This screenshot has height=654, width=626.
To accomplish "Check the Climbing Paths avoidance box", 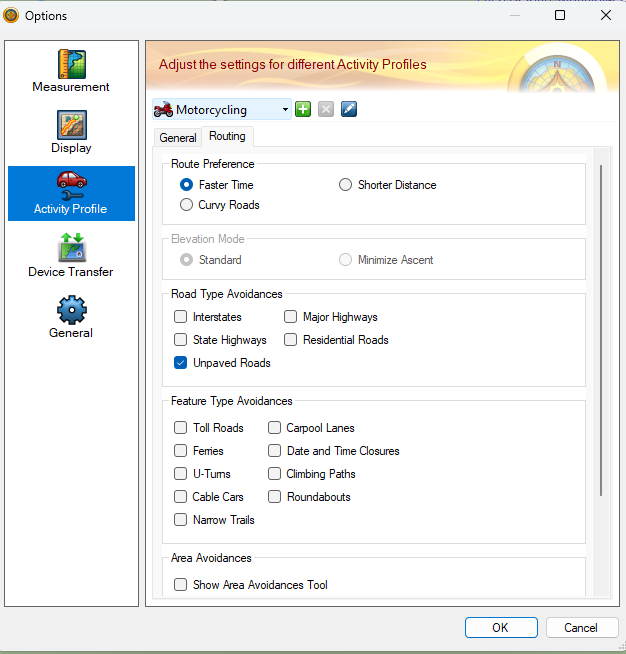I will [x=274, y=474].
